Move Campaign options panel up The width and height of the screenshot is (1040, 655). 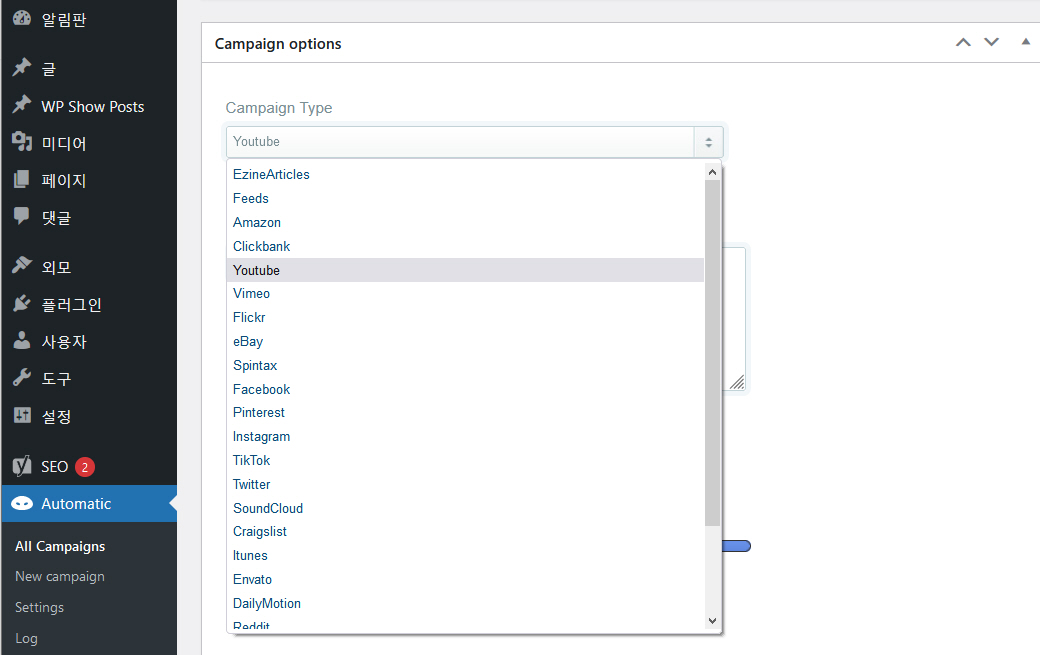click(x=963, y=42)
